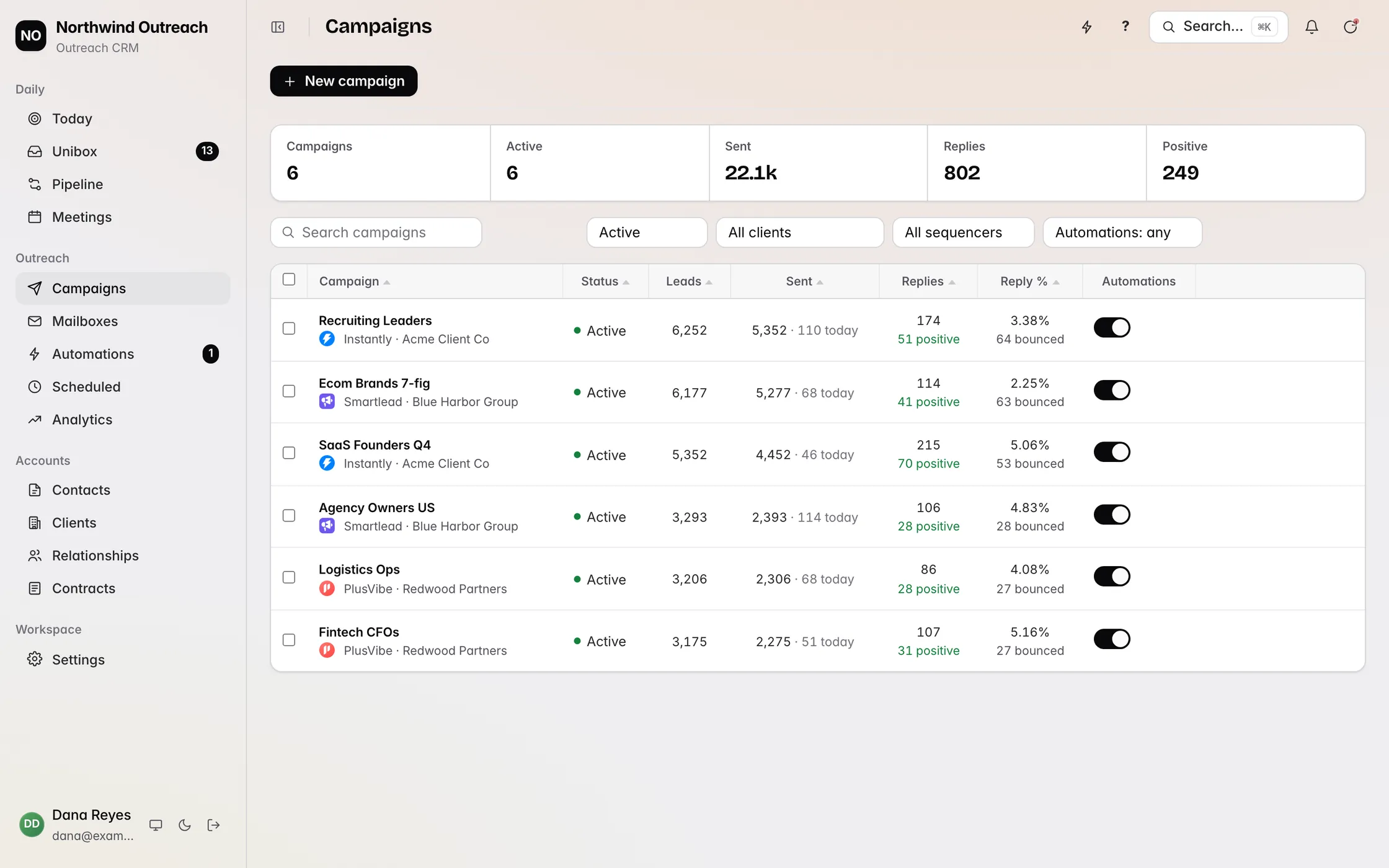Click the Smartlead icon in Ecom Brands row
Image resolution: width=1389 pixels, height=868 pixels.
327,402
